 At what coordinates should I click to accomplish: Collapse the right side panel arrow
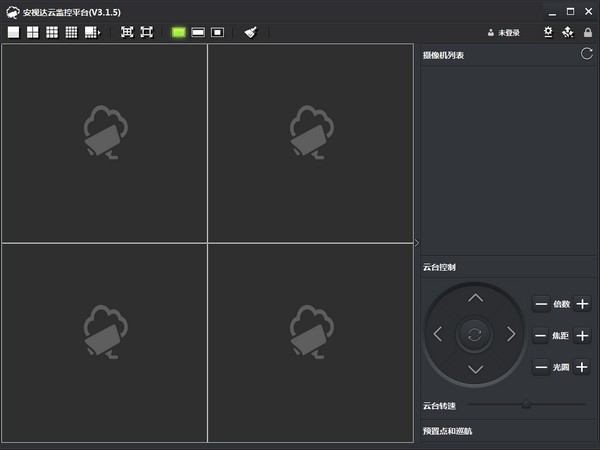point(417,243)
